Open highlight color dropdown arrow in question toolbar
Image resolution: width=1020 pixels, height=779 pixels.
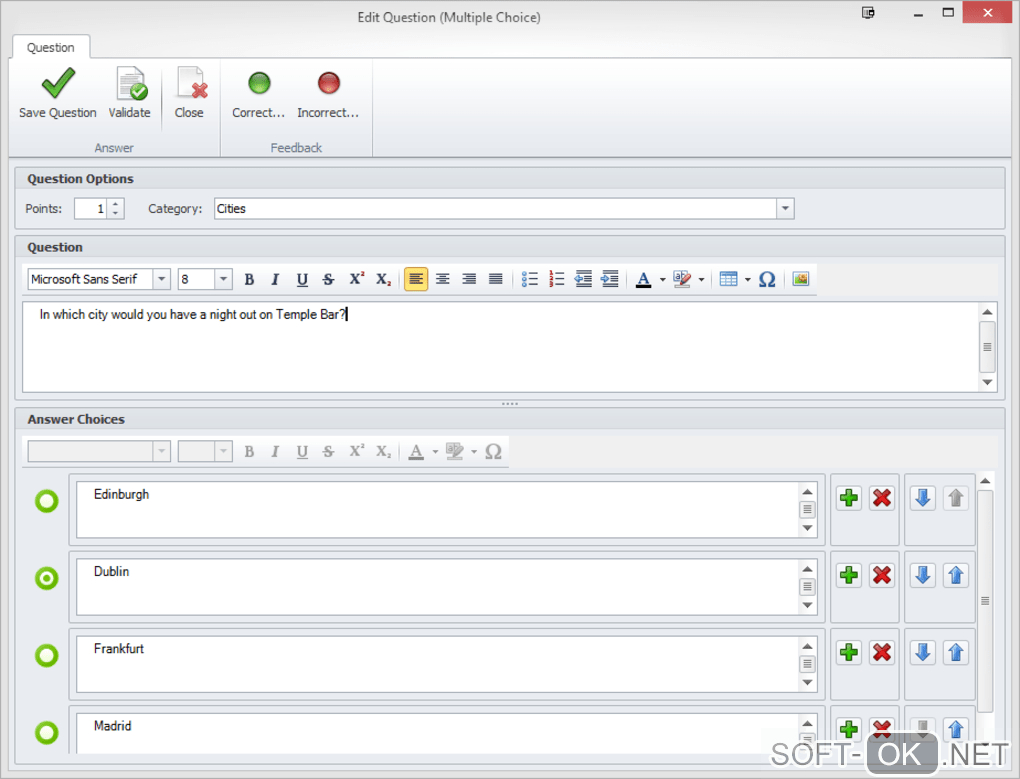tap(701, 280)
